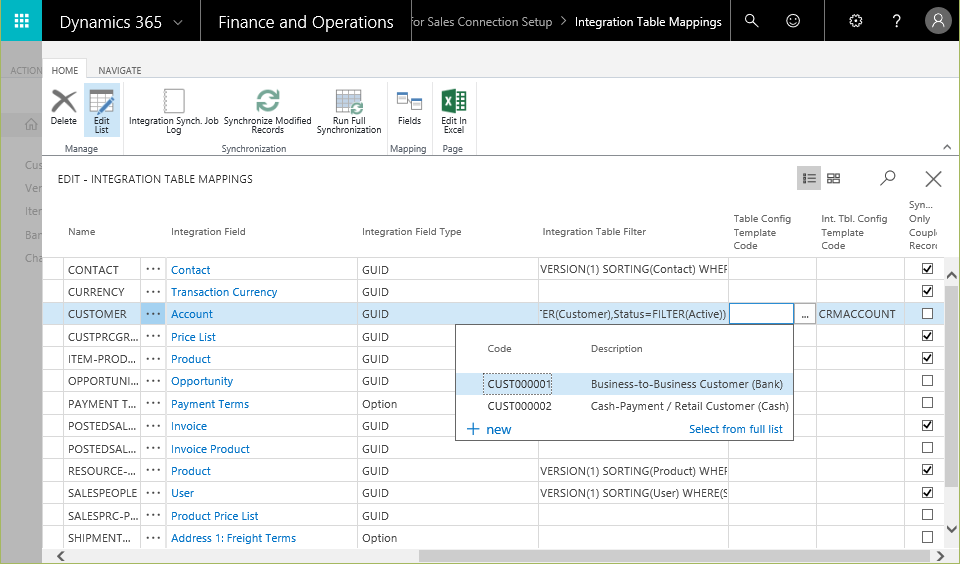Open the help question mark icon
The height and width of the screenshot is (564, 960).
coord(896,21)
